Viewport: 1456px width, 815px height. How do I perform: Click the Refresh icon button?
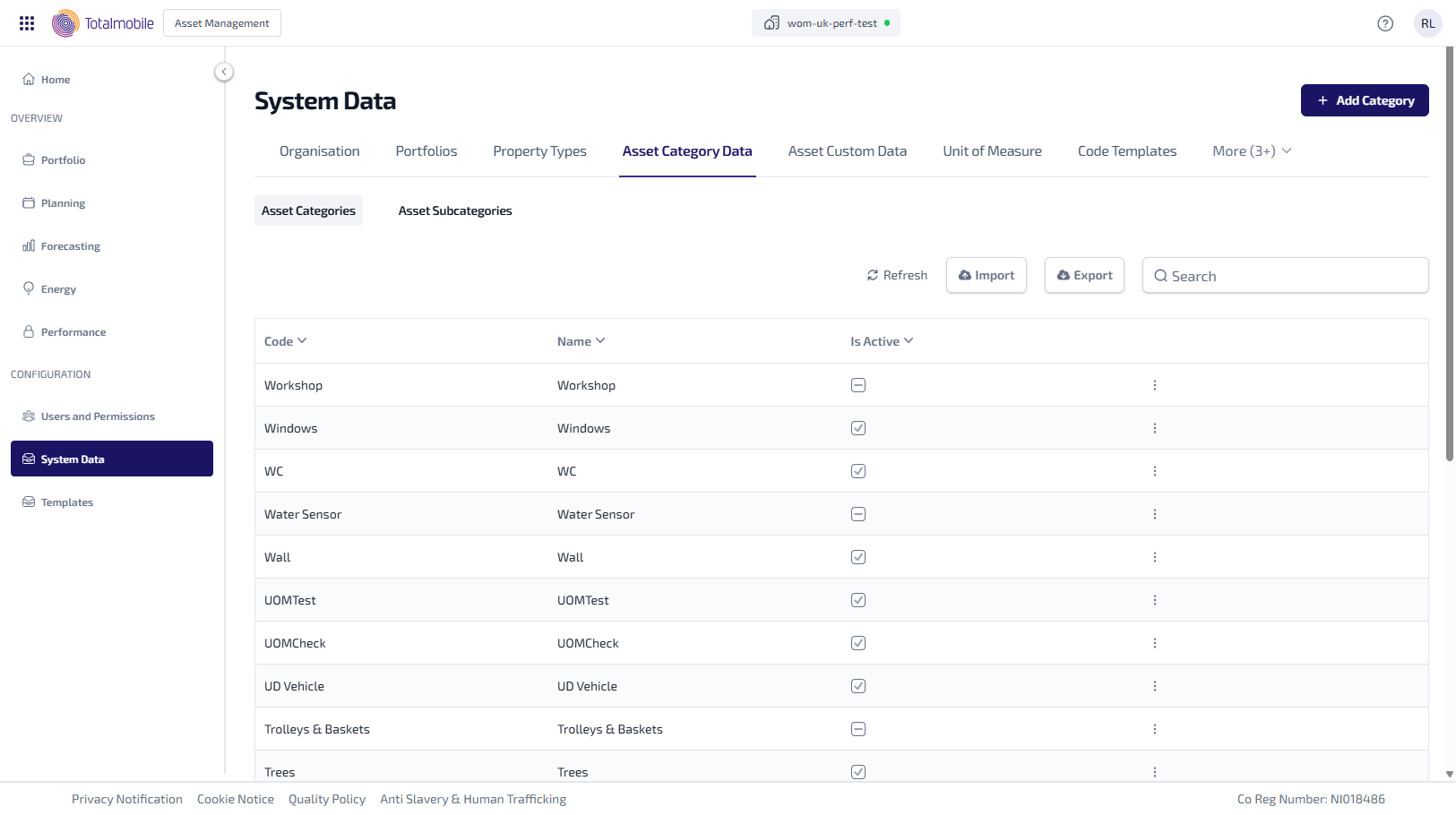point(897,275)
